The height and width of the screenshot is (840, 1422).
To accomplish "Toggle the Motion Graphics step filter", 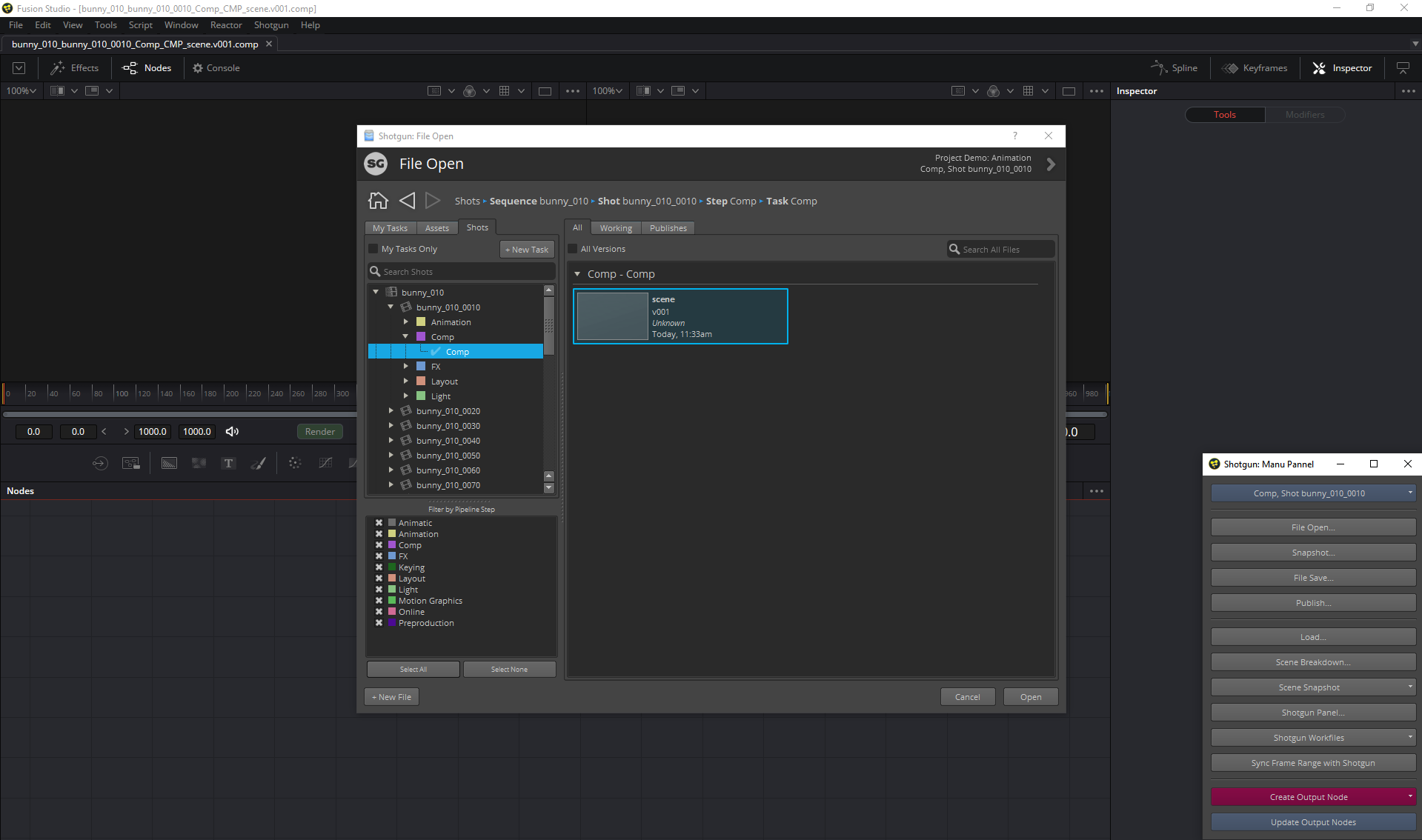I will click(x=379, y=601).
